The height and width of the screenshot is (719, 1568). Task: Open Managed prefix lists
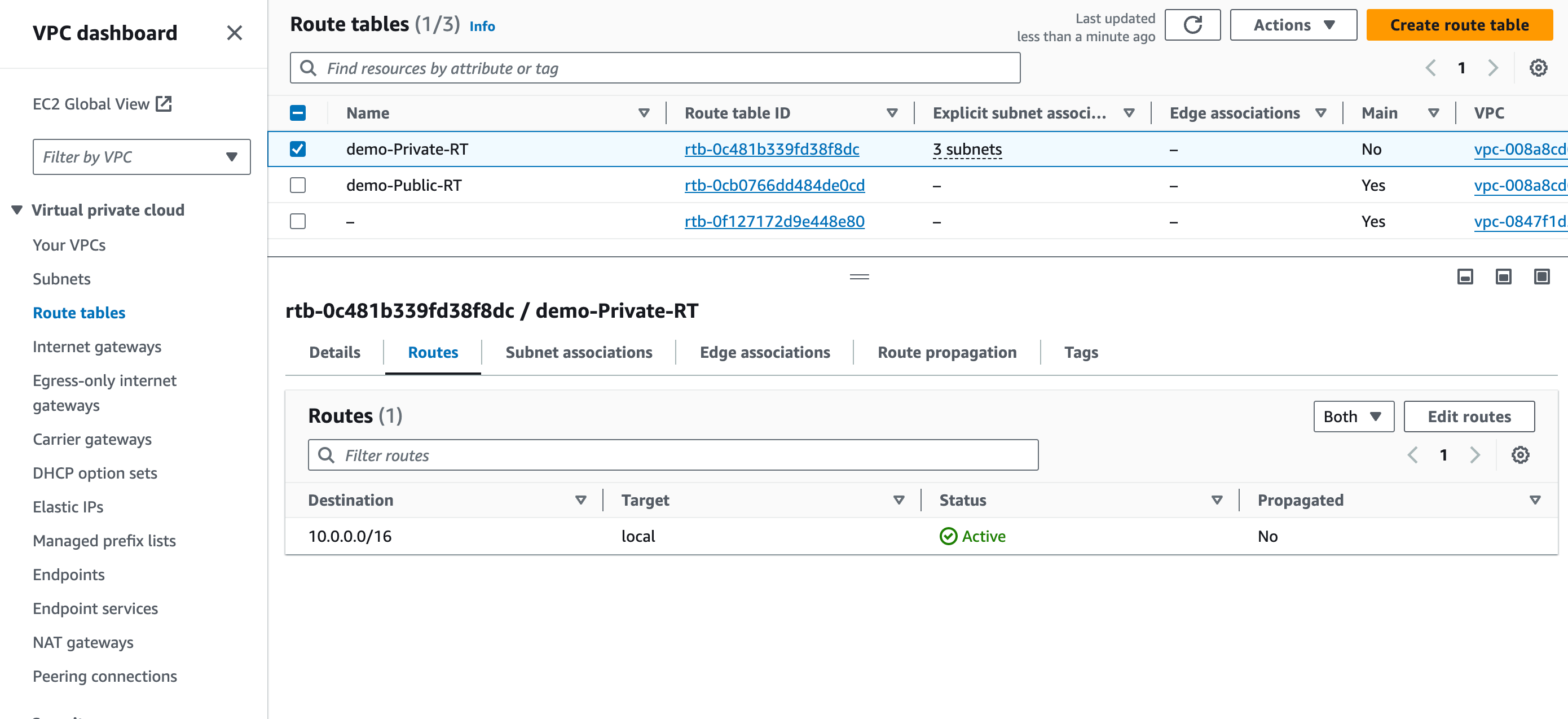[104, 541]
